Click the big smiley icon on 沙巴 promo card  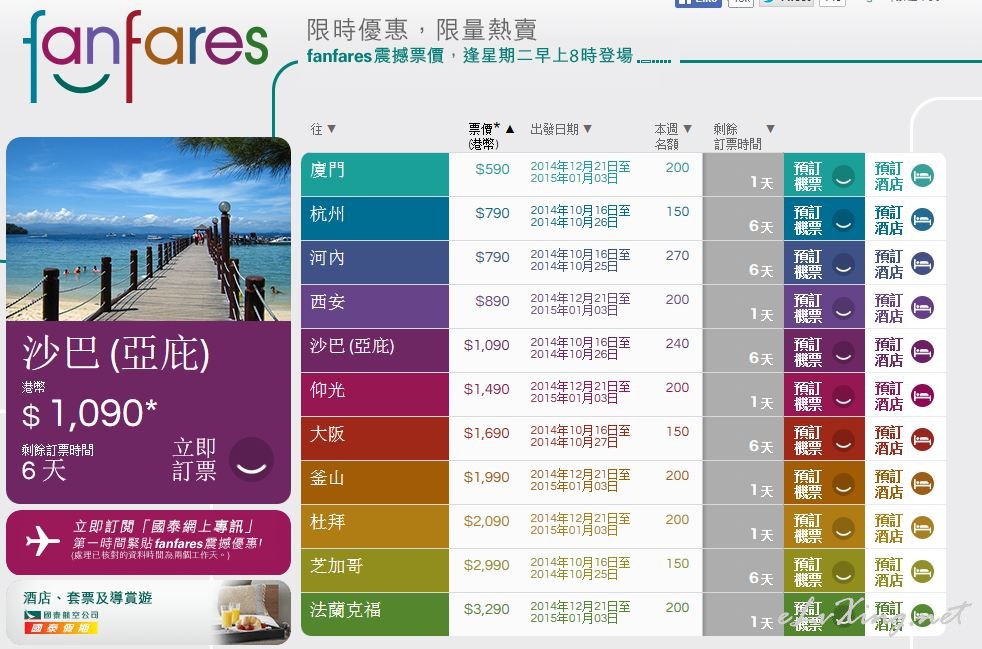pyautogui.click(x=251, y=459)
